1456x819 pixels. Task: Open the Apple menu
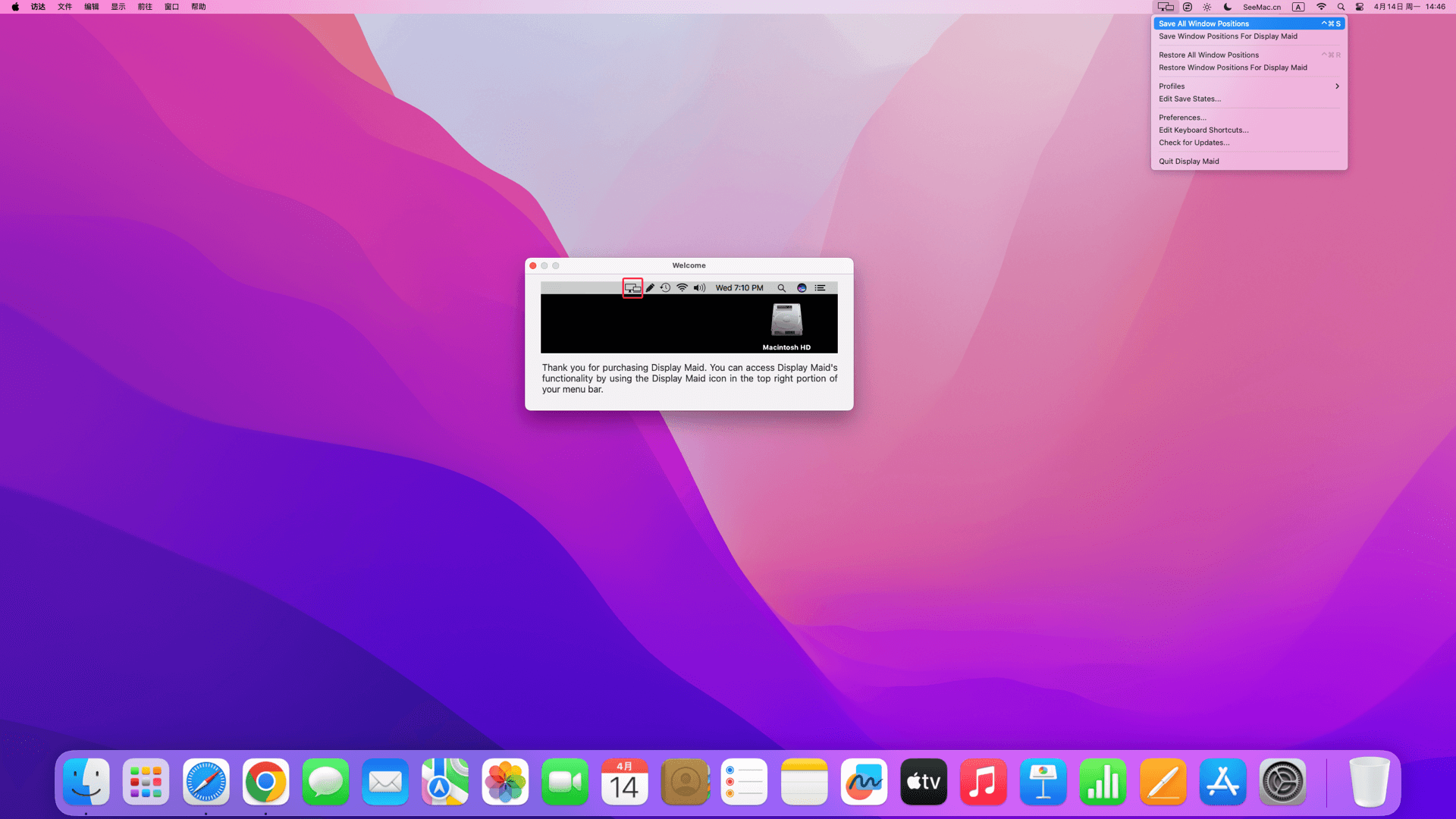pyautogui.click(x=15, y=7)
